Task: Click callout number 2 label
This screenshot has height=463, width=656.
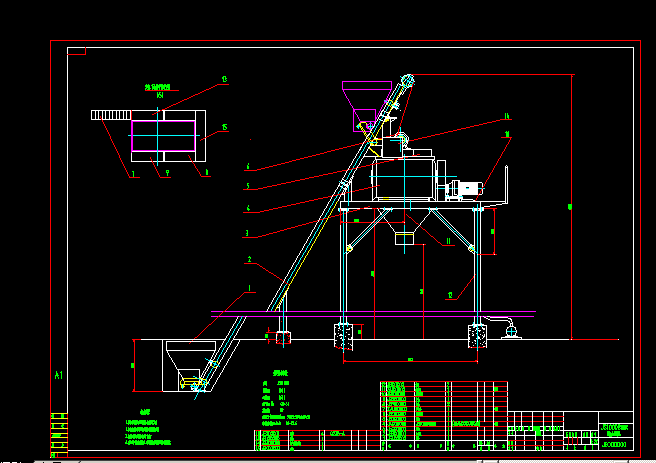Action: click(x=250, y=259)
